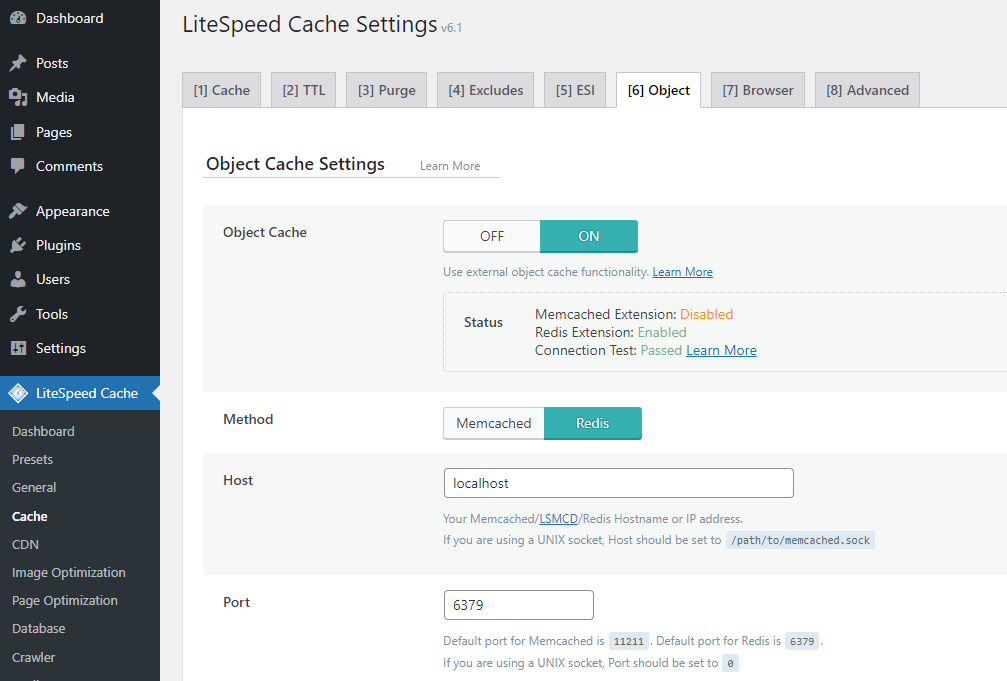Open the Presets submenu item
Screen dimensions: 1007x681
pos(32,460)
